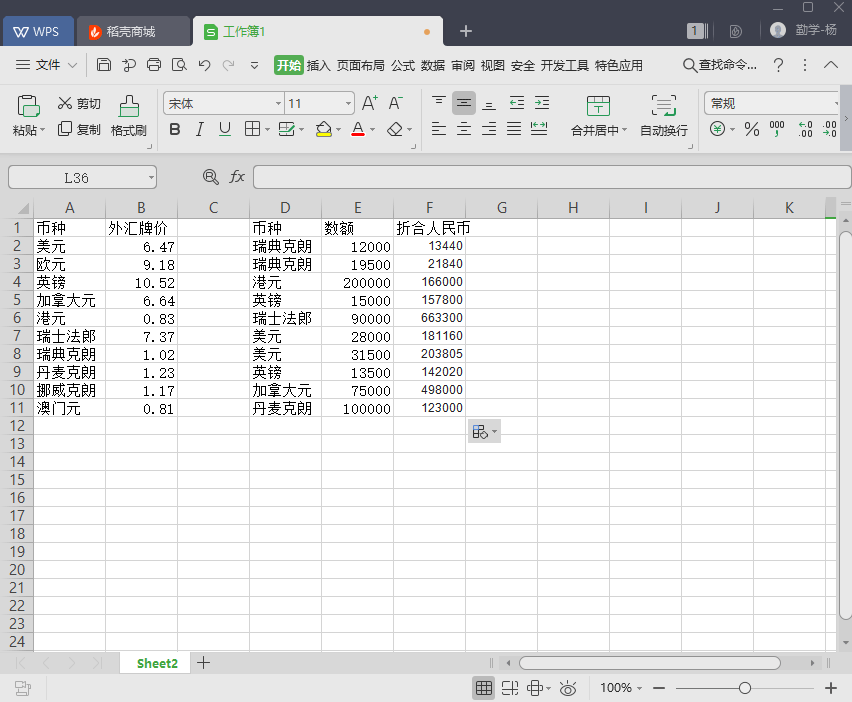
Task: Justify text alignment
Action: tap(514, 129)
